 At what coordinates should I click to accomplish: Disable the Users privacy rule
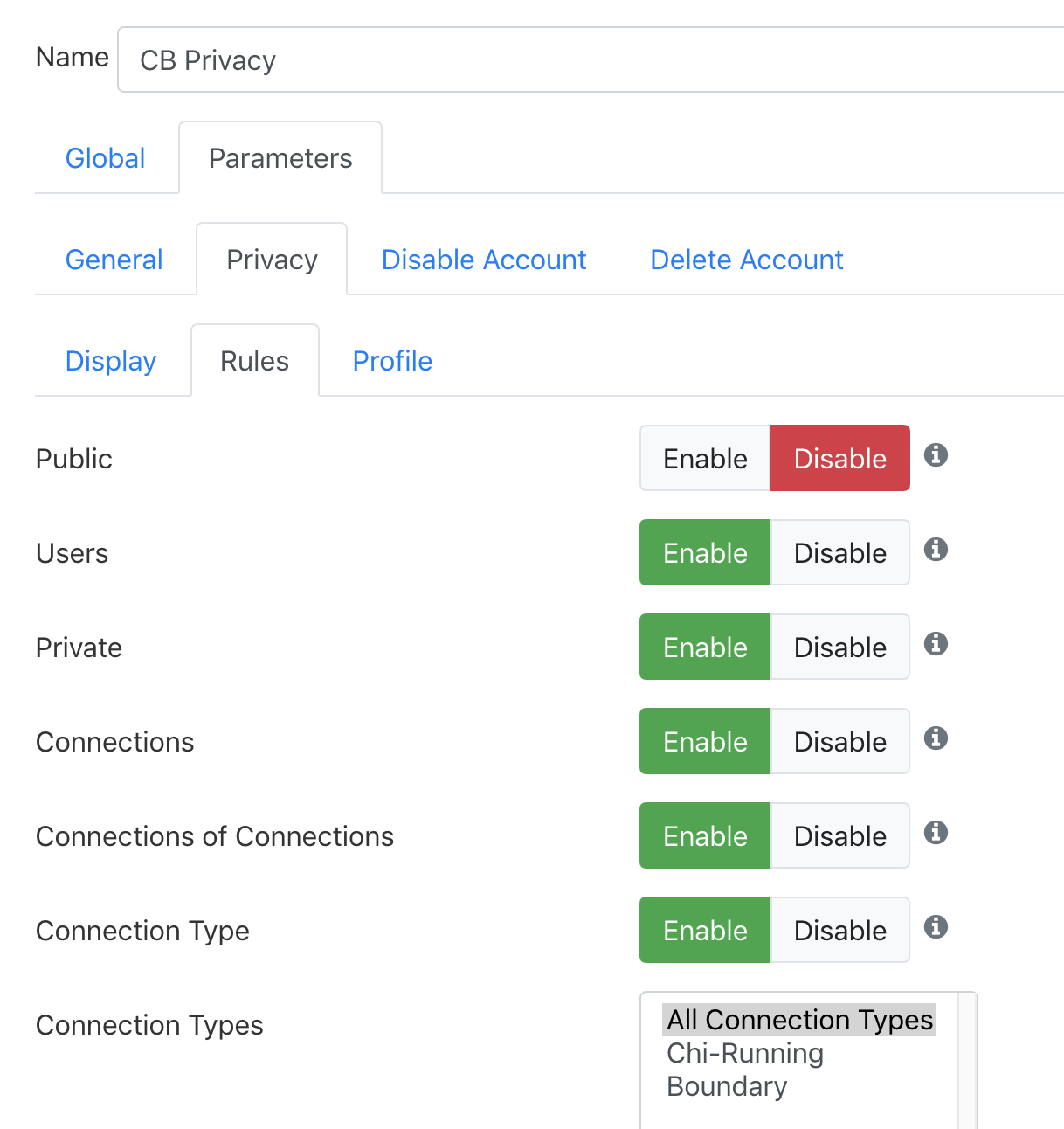[839, 552]
